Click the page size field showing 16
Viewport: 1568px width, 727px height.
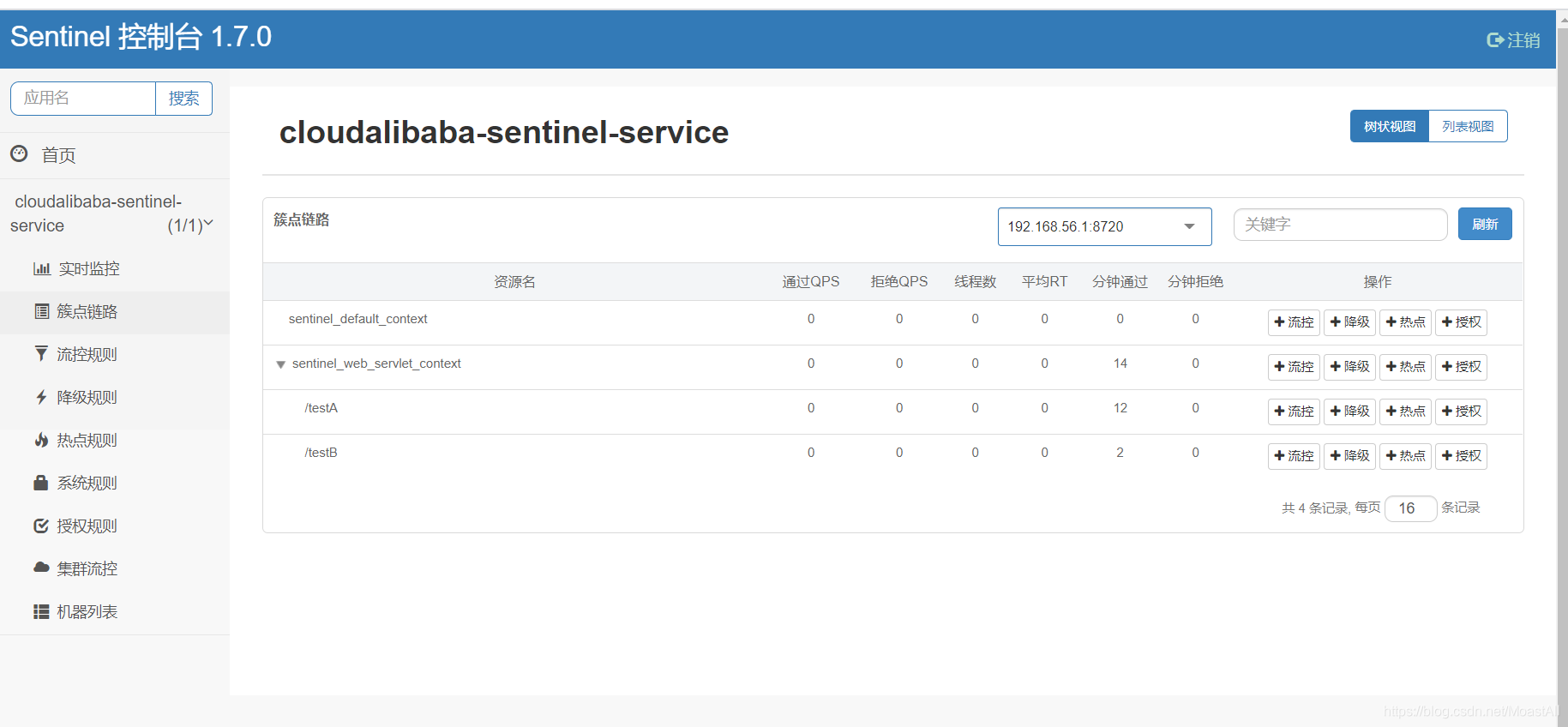1410,508
